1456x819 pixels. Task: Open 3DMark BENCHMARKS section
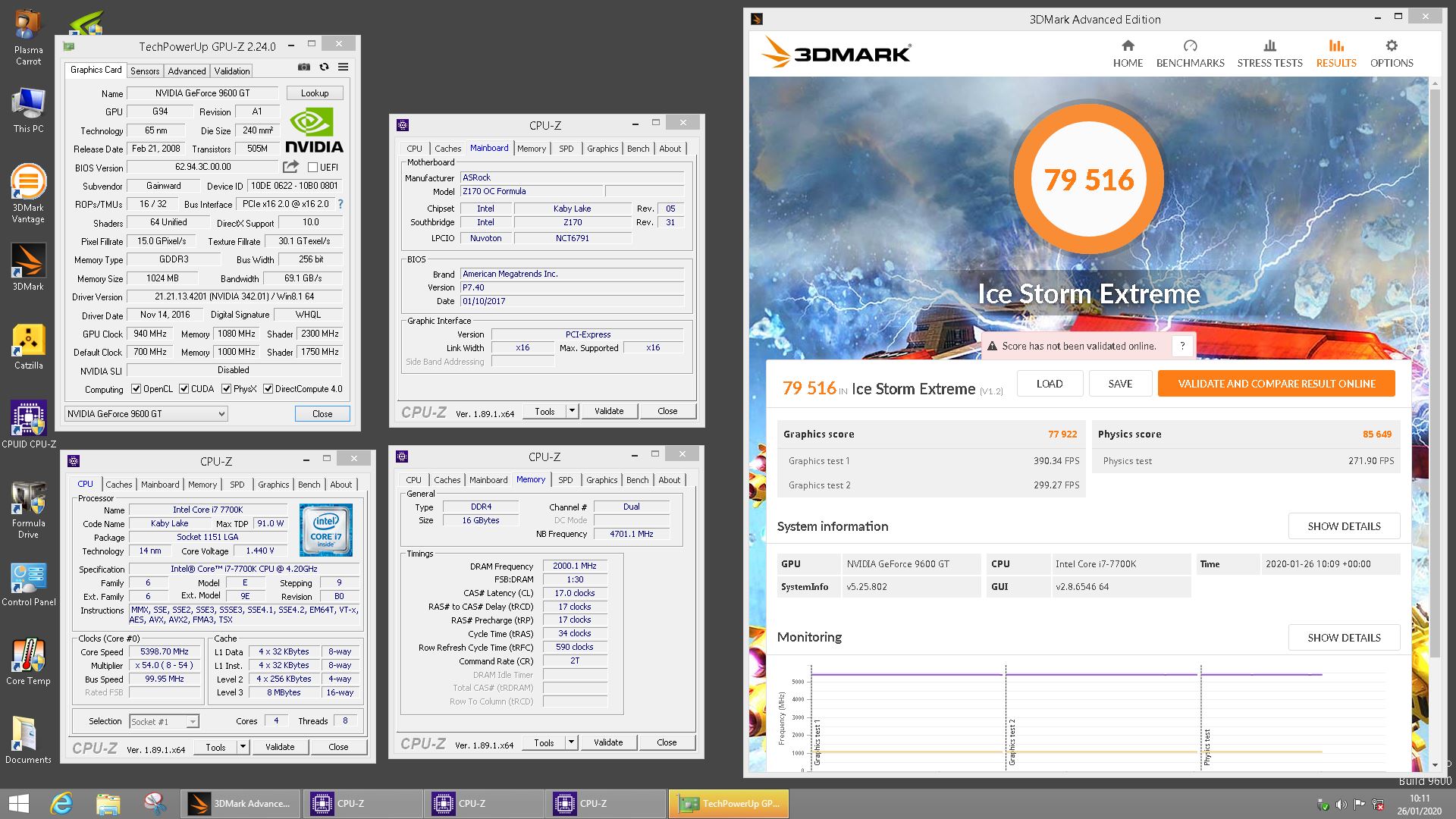[1190, 53]
